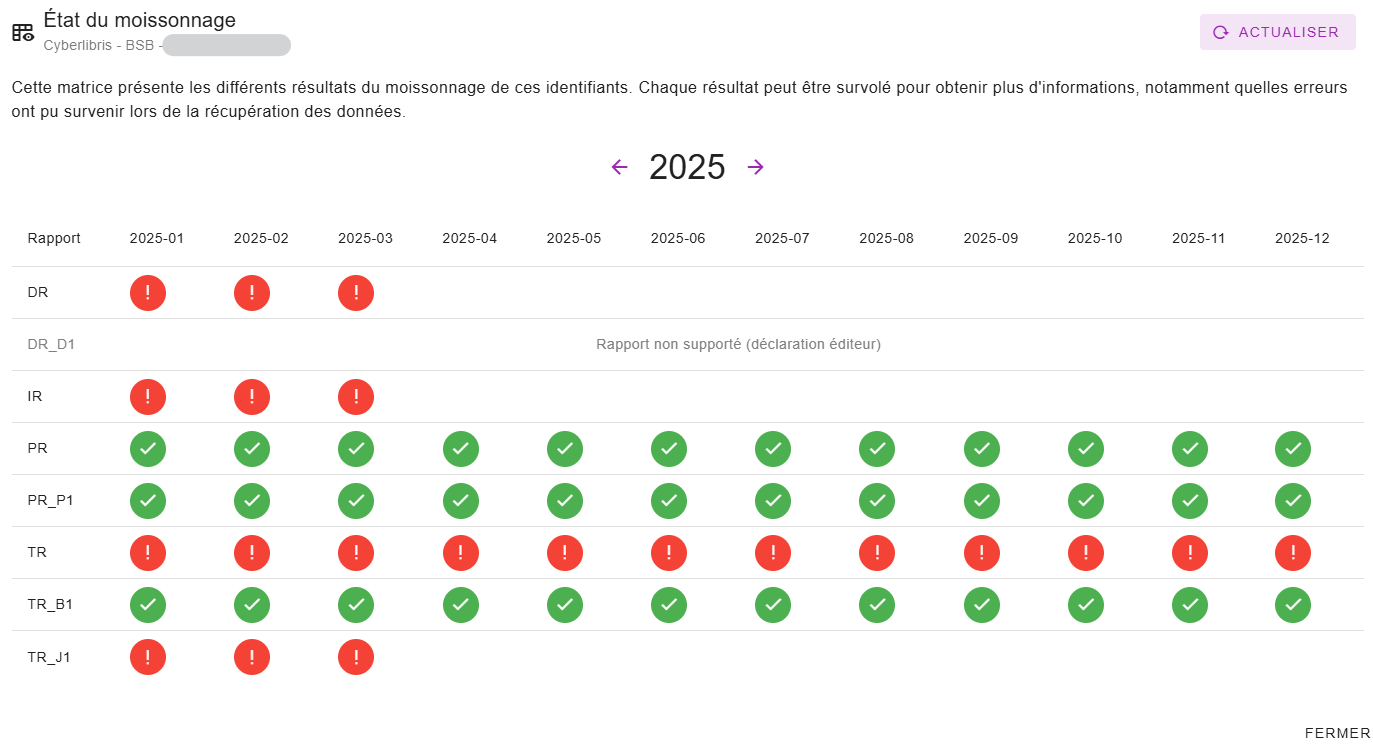The image size is (1373, 749).
Task: Click the IR error indicator for 2025-03
Action: (356, 397)
